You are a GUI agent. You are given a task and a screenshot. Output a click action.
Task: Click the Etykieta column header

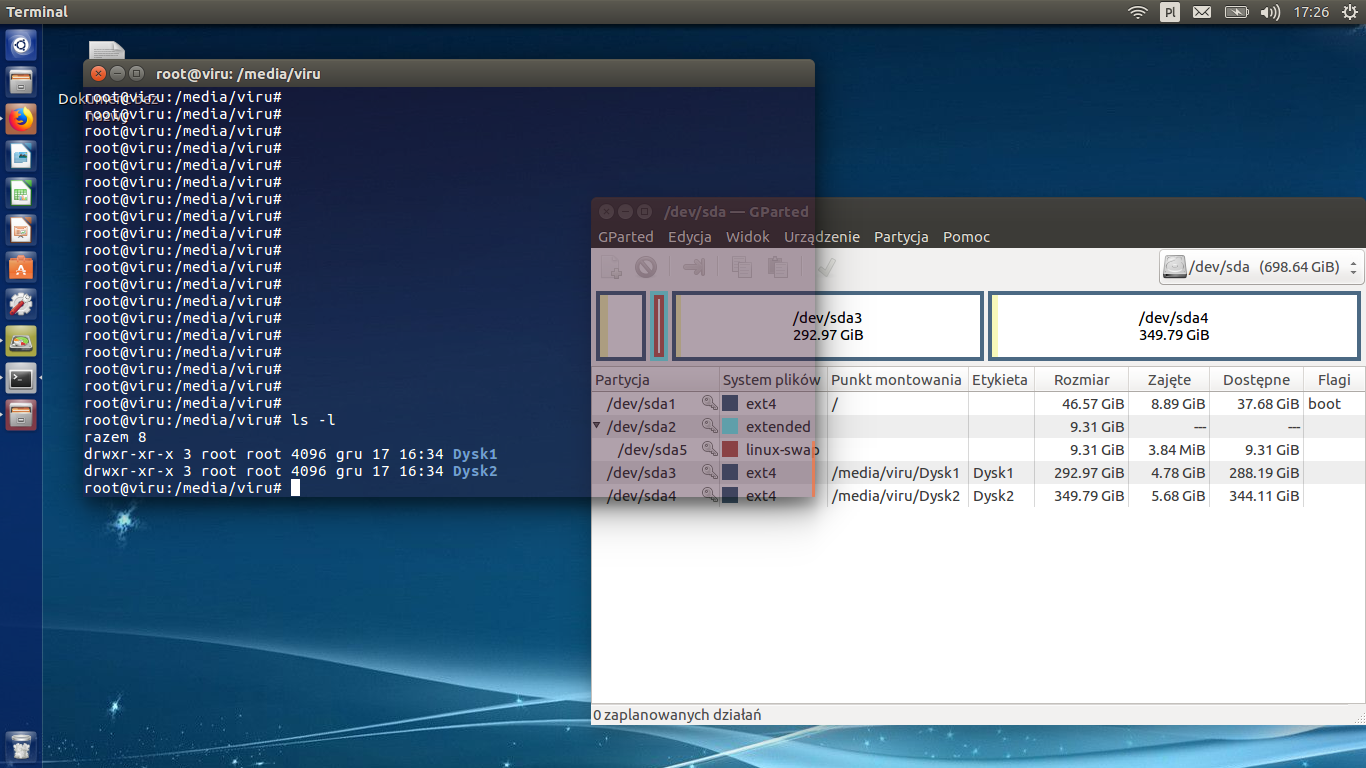1001,380
